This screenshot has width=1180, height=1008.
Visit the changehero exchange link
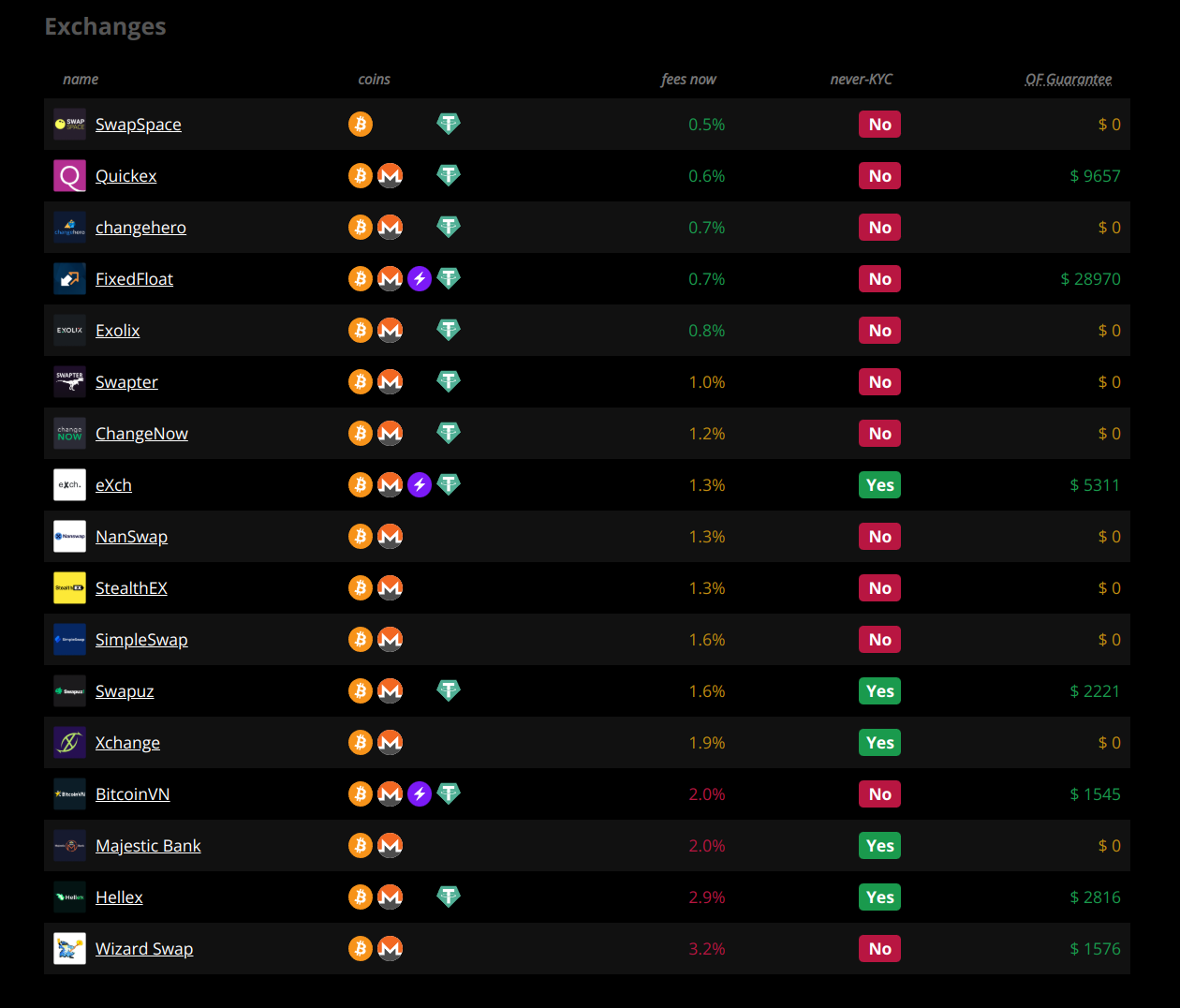coord(140,228)
